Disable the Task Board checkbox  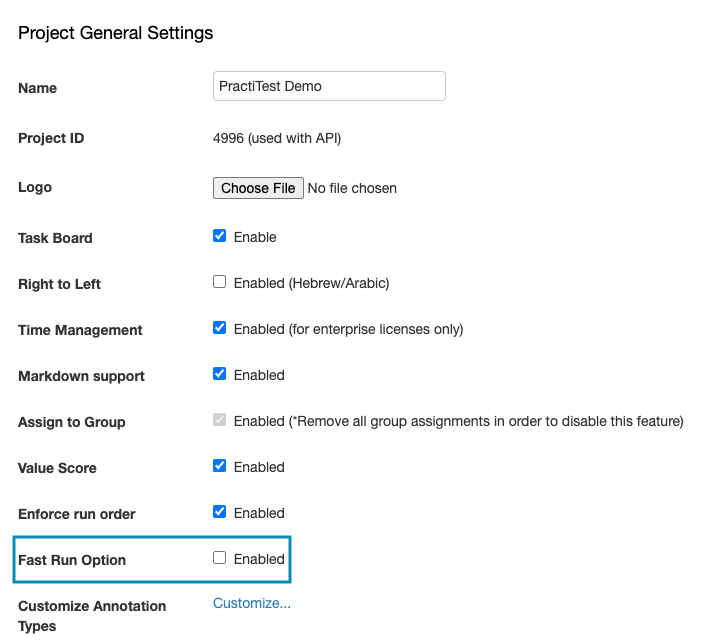[x=220, y=237]
